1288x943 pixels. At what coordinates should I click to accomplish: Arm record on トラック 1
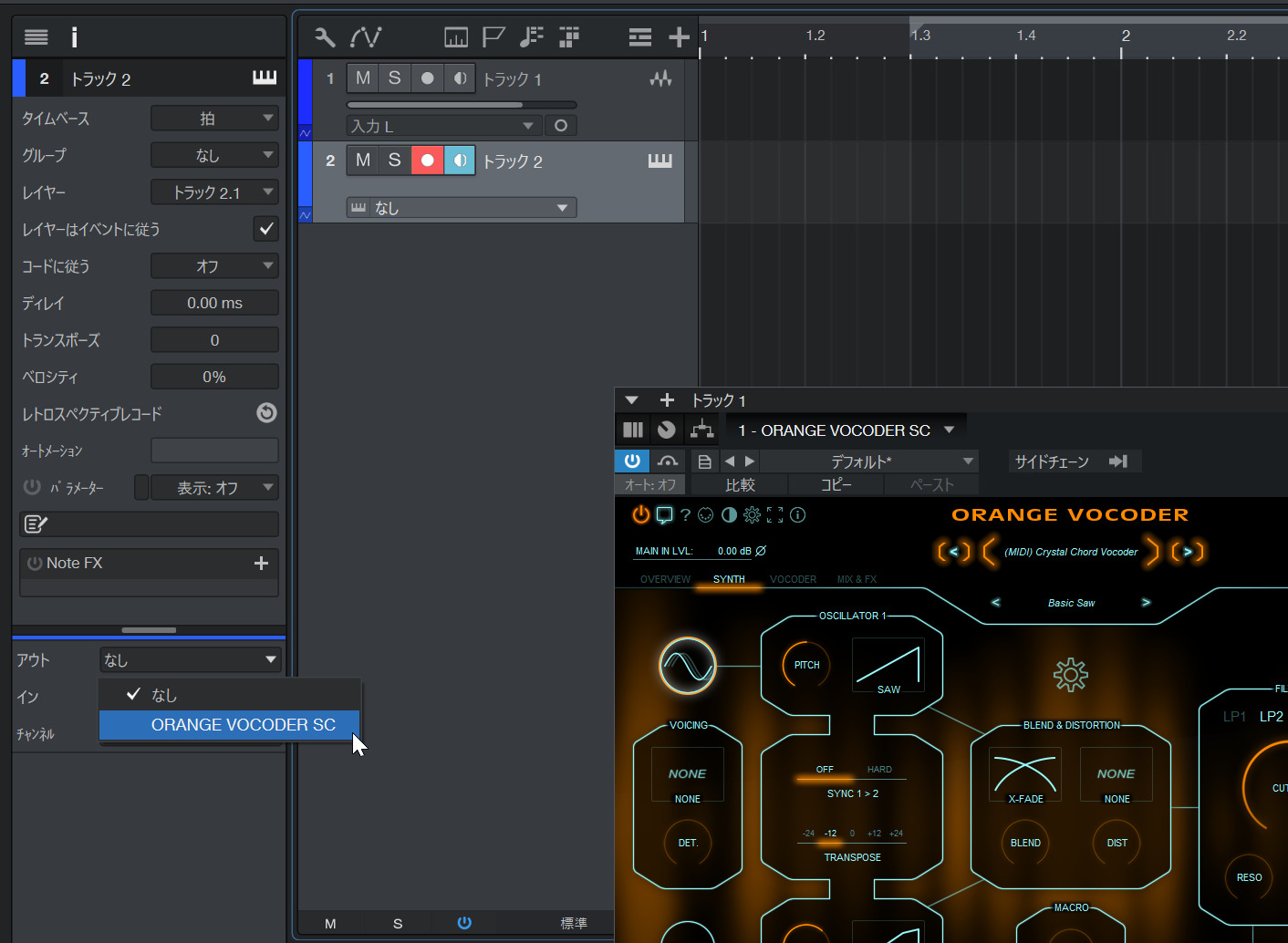[427, 78]
